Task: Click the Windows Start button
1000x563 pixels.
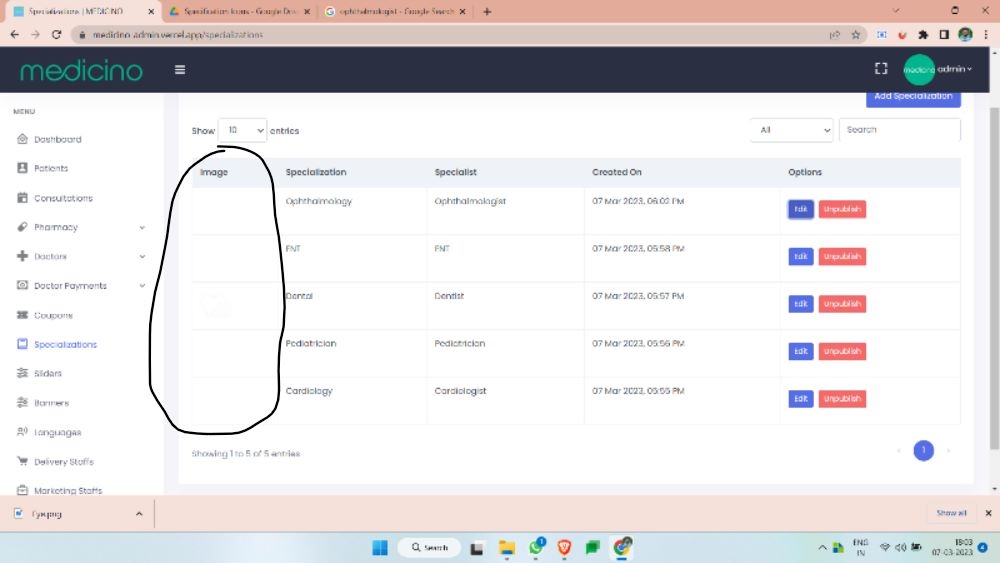Action: pos(380,547)
